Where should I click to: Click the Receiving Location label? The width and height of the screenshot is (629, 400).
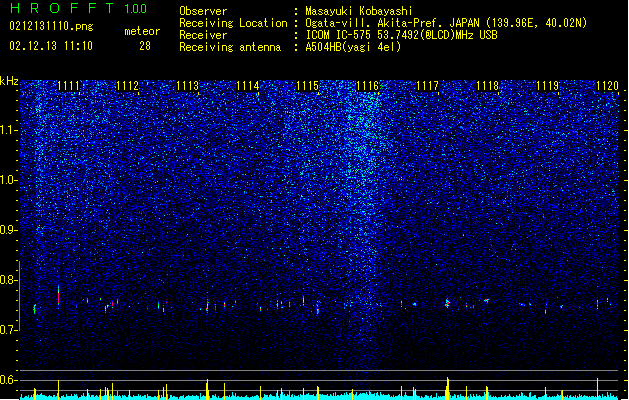pyautogui.click(x=233, y=23)
